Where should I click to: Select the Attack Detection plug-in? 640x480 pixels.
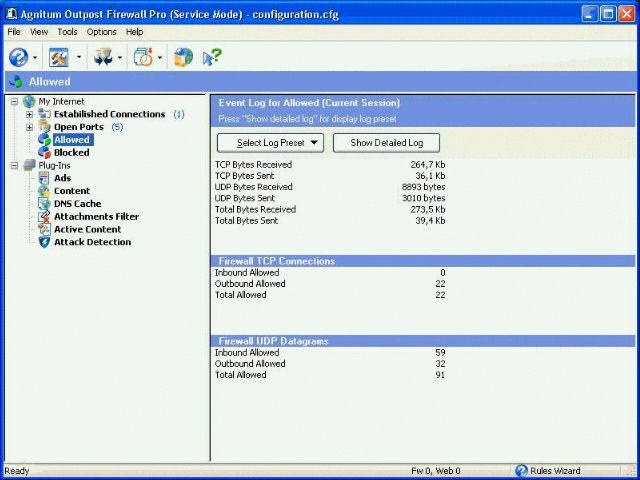(x=92, y=242)
